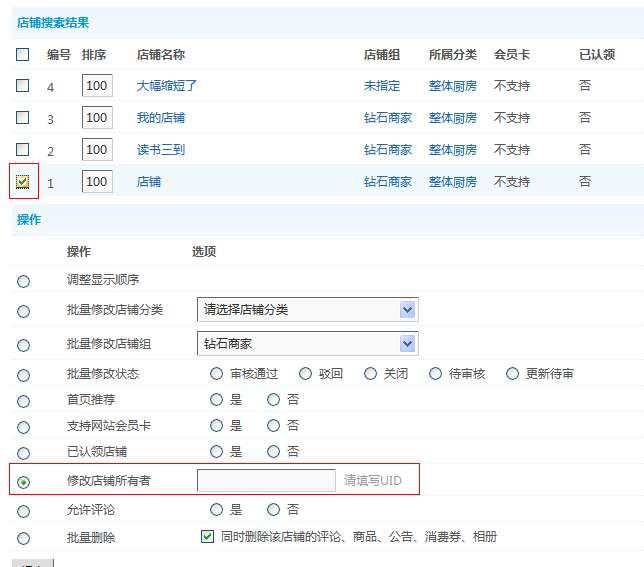Choose 待审核 status radio
This screenshot has height=567, width=644.
[x=435, y=374]
